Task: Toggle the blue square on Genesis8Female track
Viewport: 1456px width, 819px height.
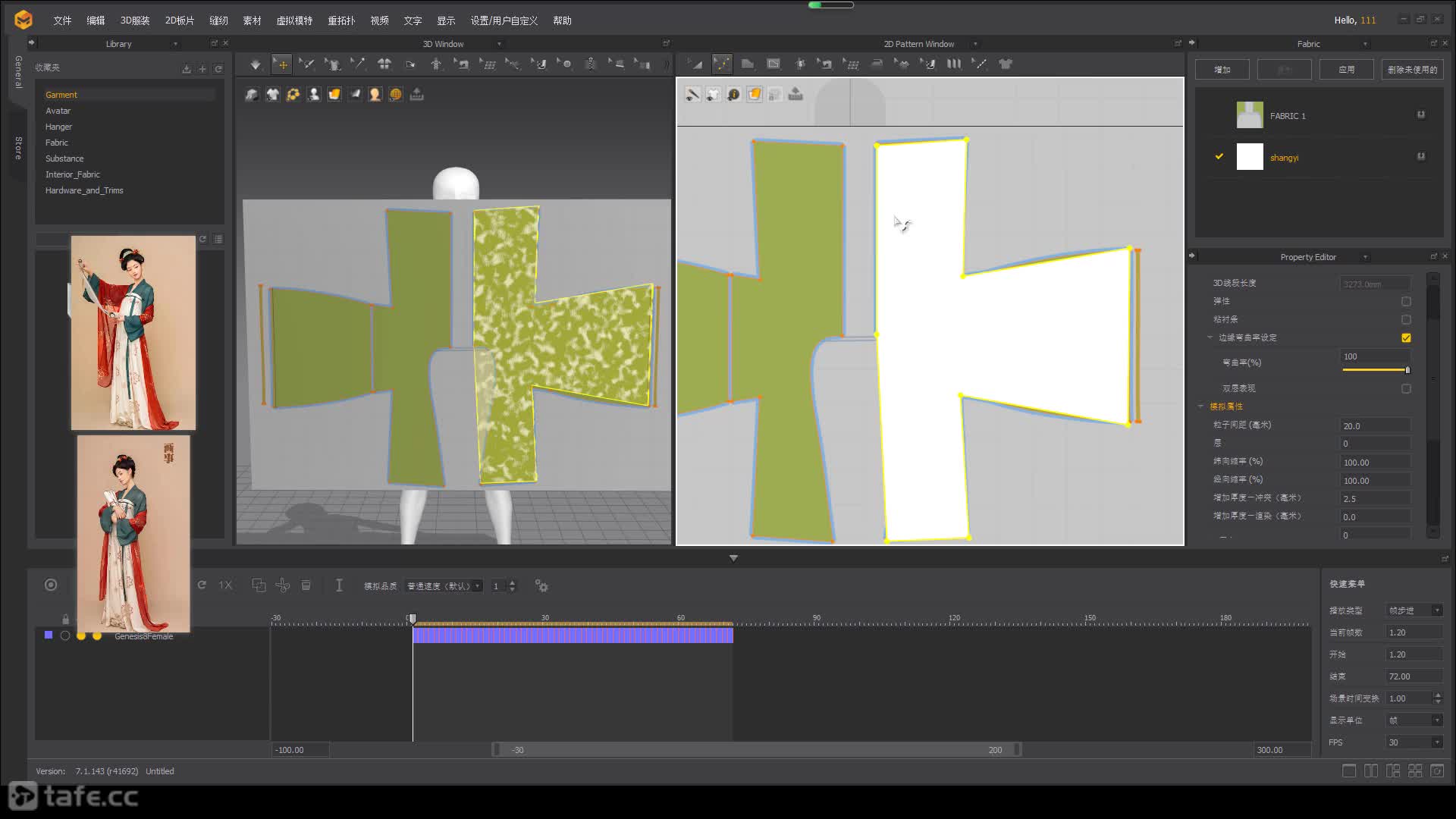Action: pos(49,635)
